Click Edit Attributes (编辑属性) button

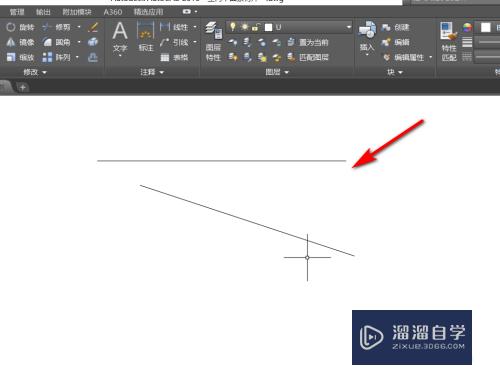pyautogui.click(x=403, y=57)
